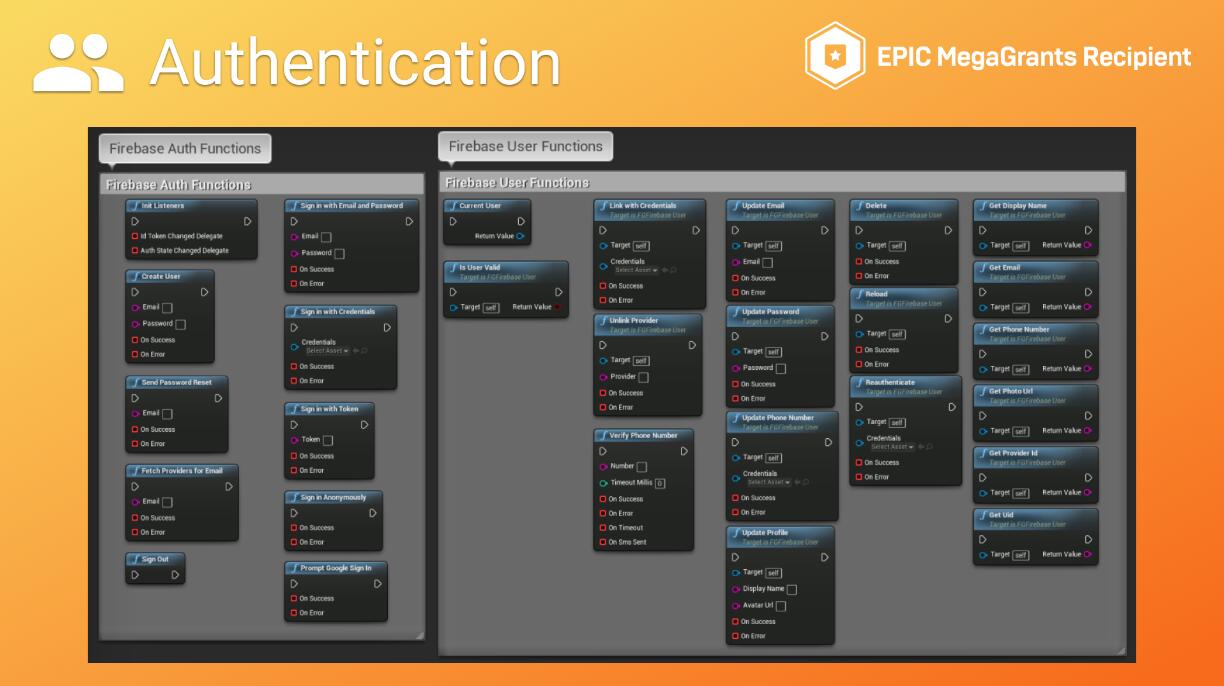
Task: Click the On Sms Sent pin
Action: [x=602, y=542]
